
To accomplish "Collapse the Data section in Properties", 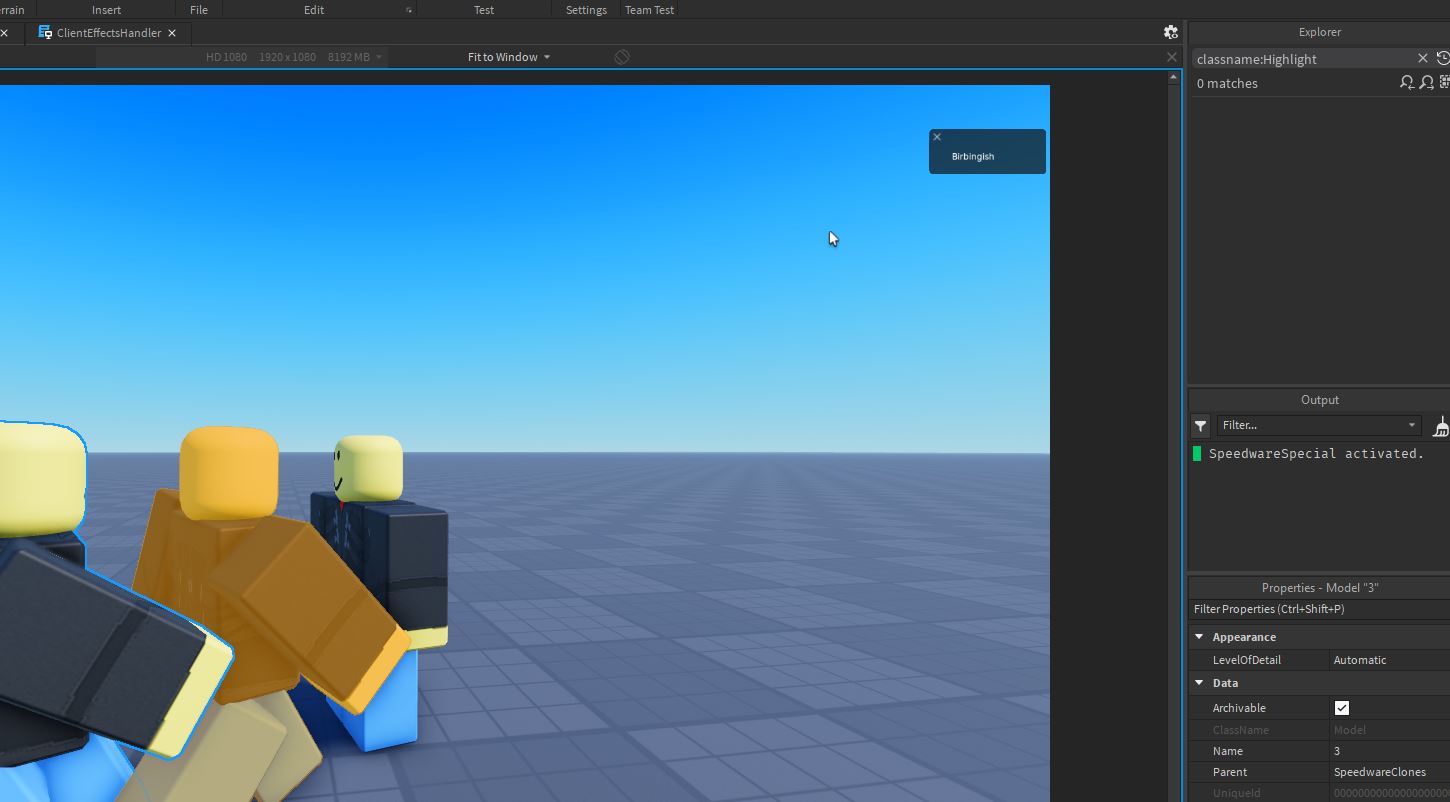I will [1199, 683].
